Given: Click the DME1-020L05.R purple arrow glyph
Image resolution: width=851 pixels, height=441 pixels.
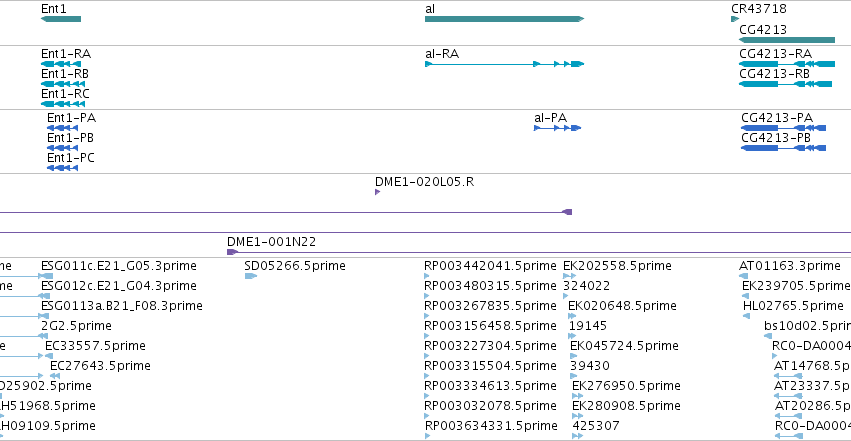Looking at the screenshot, I should 377,192.
